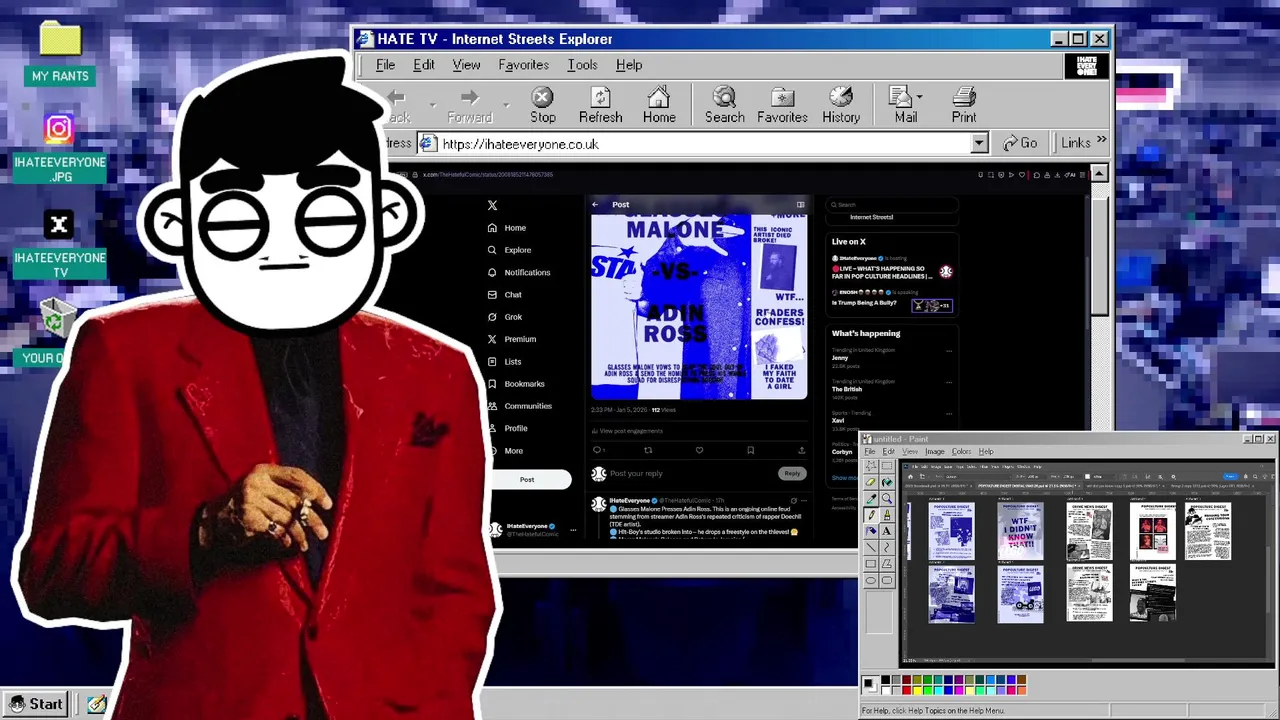Go back using the Post header arrow
Viewport: 1280px width, 720px height.
click(x=595, y=204)
